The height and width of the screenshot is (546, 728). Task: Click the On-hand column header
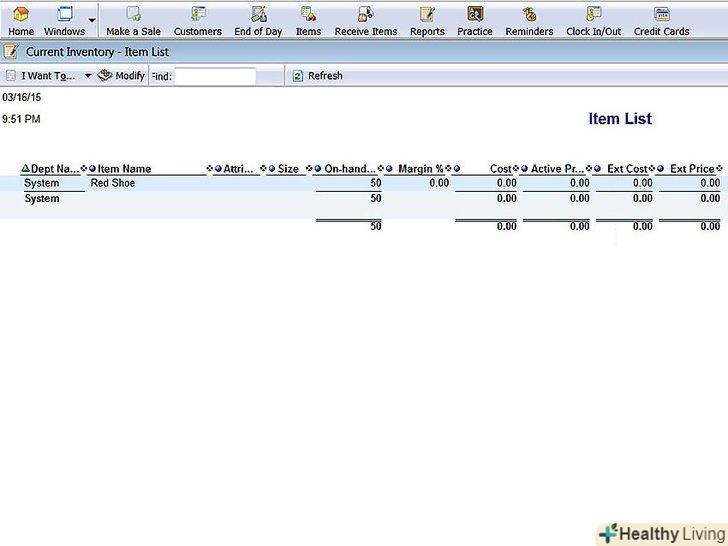pyautogui.click(x=350, y=169)
